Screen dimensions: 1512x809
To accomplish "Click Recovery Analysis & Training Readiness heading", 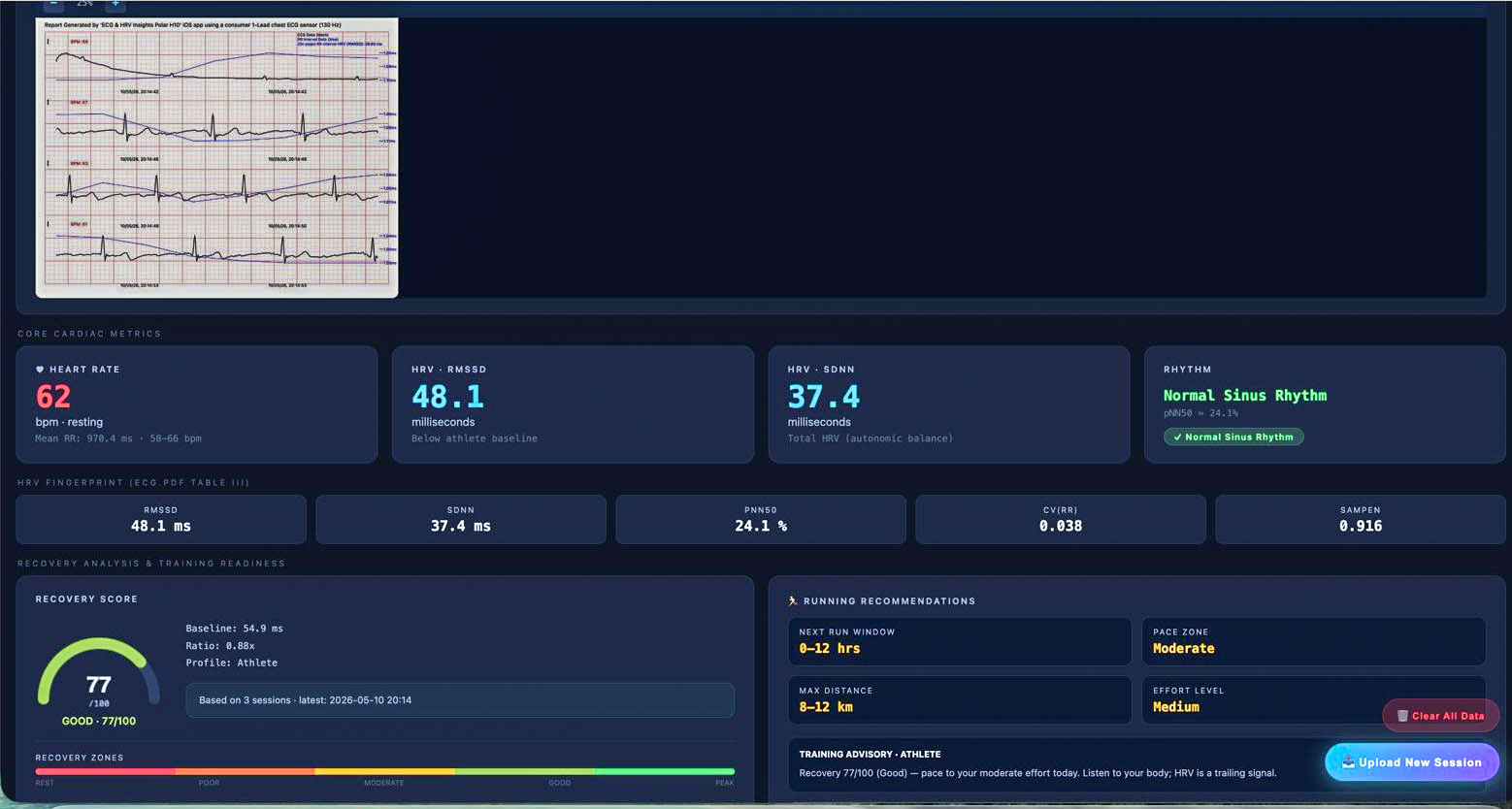I will 151,564.
